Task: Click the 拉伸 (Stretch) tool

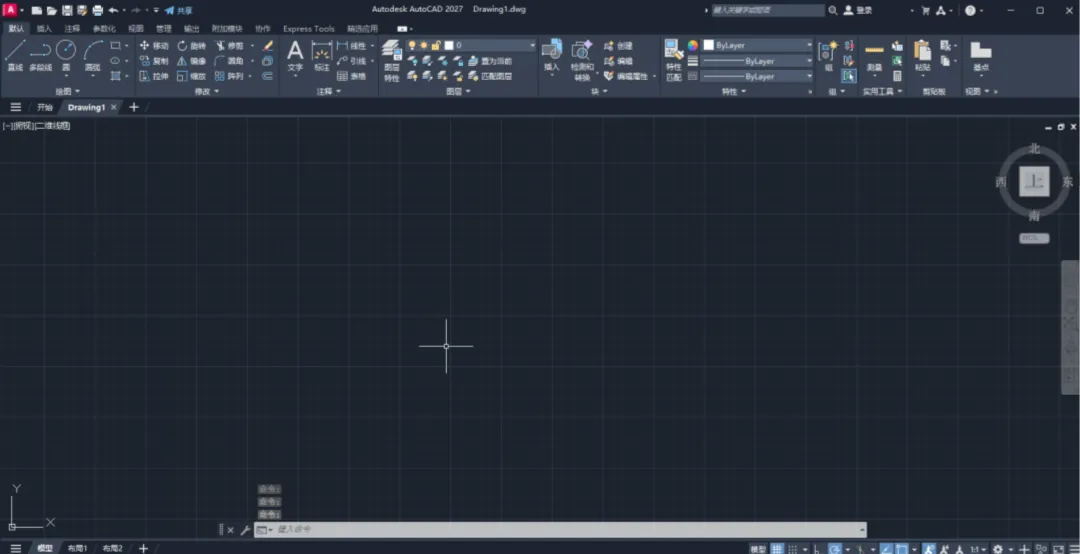Action: click(x=154, y=76)
